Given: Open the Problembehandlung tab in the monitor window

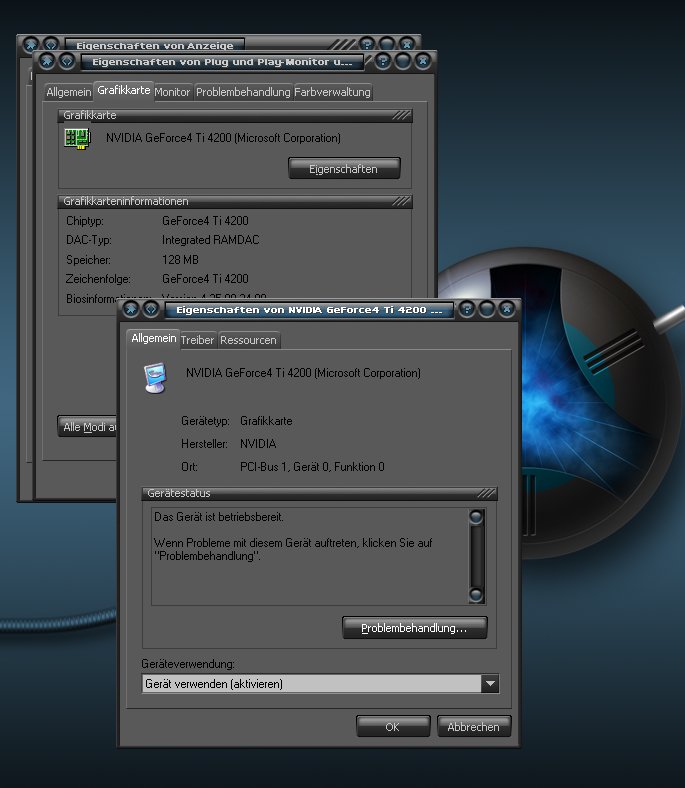Looking at the screenshot, I should point(243,92).
